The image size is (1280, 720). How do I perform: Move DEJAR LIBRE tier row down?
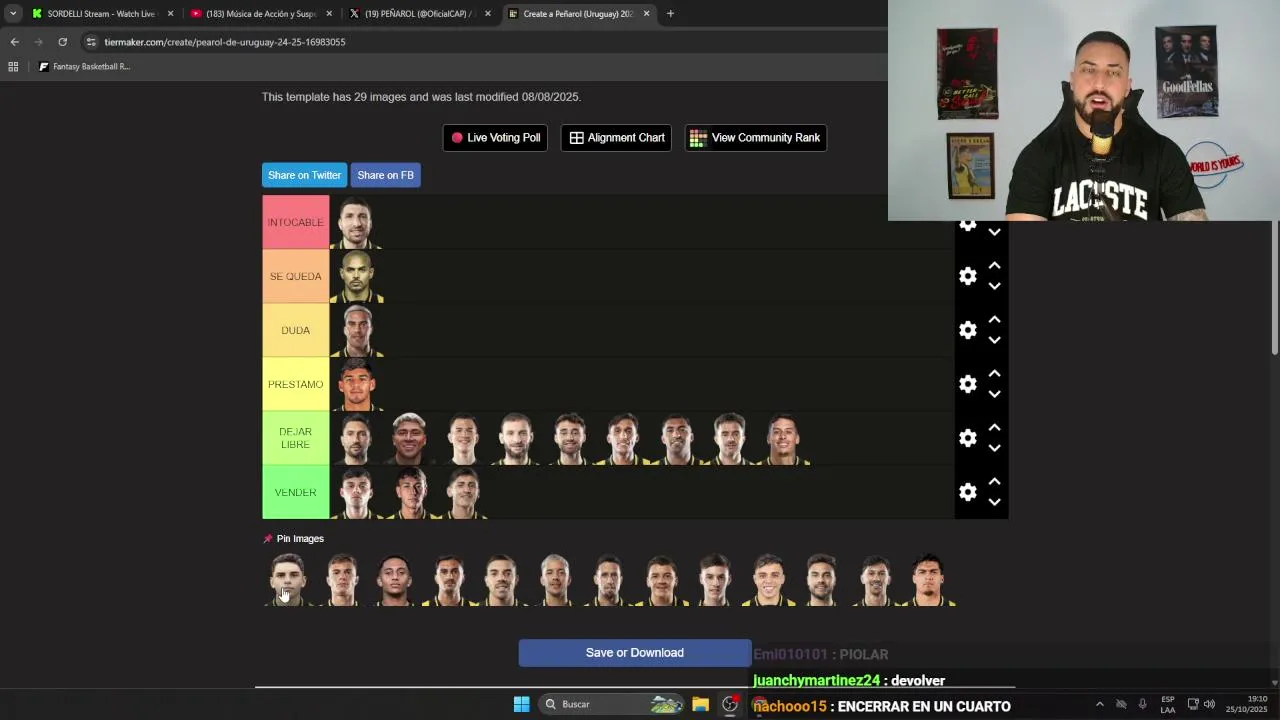click(994, 448)
